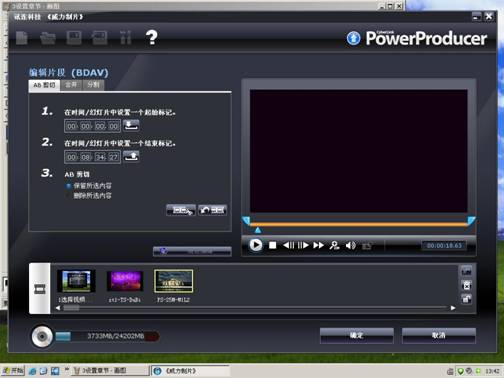Switch to the merge tab
504x378 pixels.
[x=71, y=85]
